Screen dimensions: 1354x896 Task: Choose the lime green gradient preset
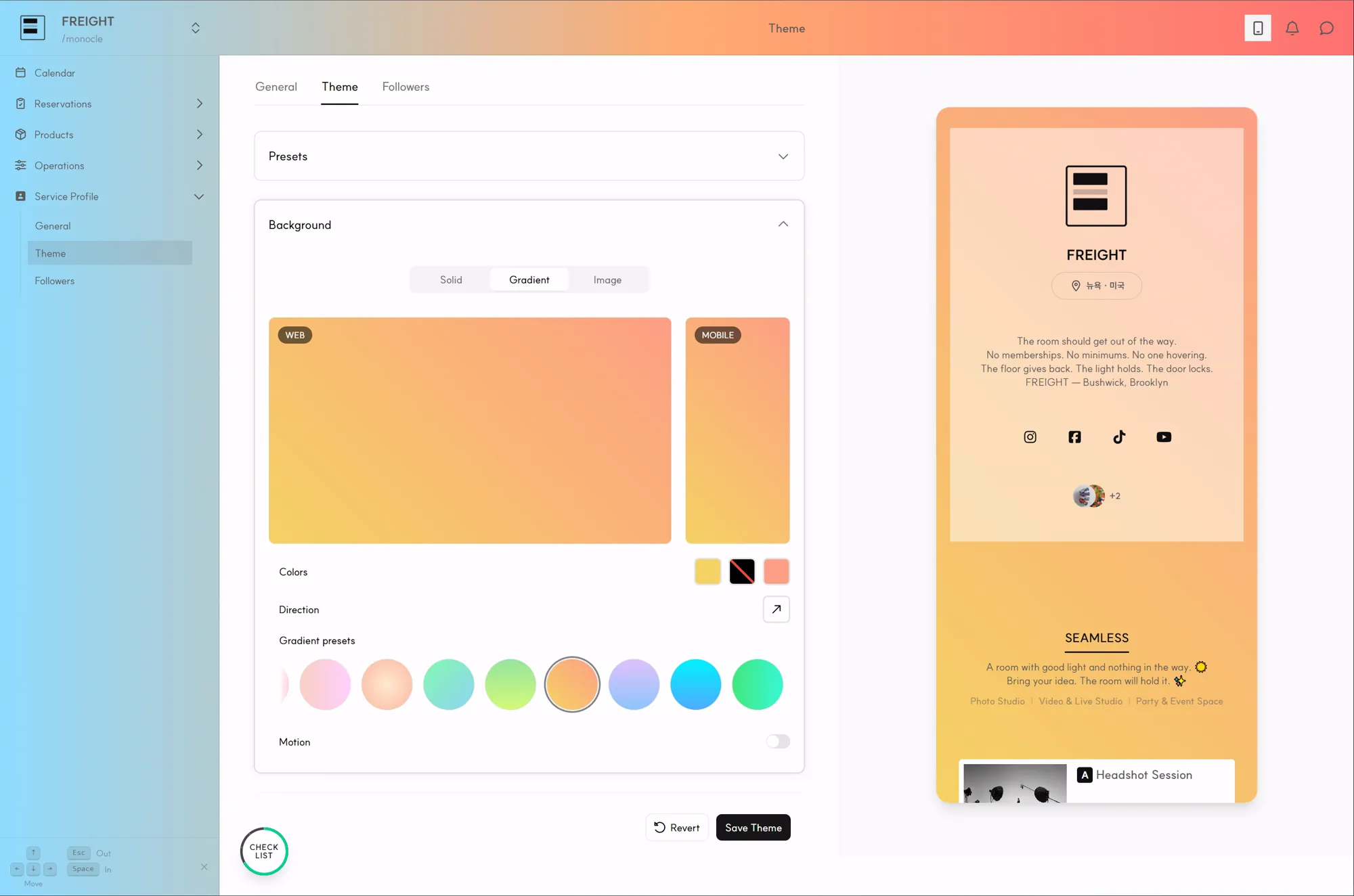tap(510, 685)
